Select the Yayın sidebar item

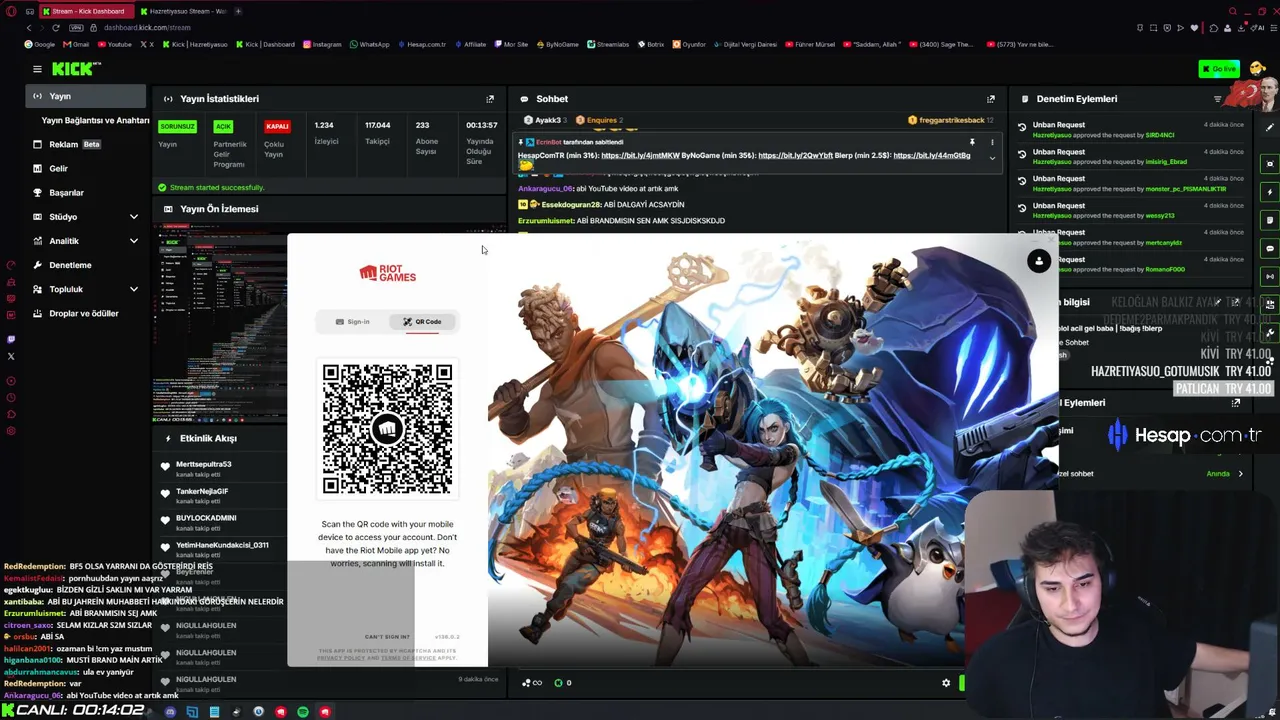(x=86, y=96)
